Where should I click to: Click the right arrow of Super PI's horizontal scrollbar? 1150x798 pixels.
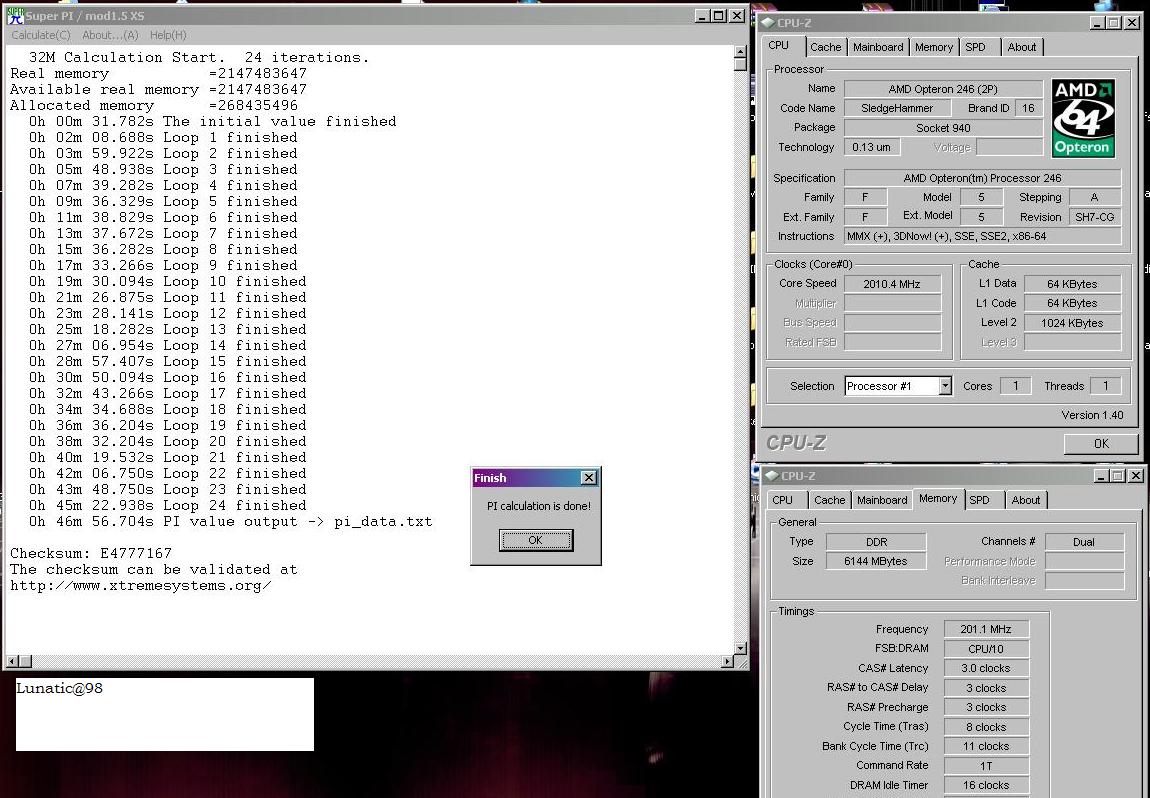tap(727, 662)
